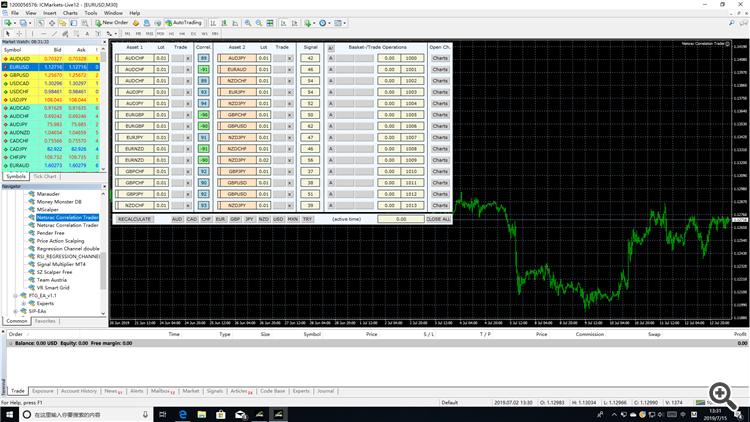Enable chart auto scroll icon
Image resolution: width=750 pixels, height=422 pixels.
(x=284, y=22)
